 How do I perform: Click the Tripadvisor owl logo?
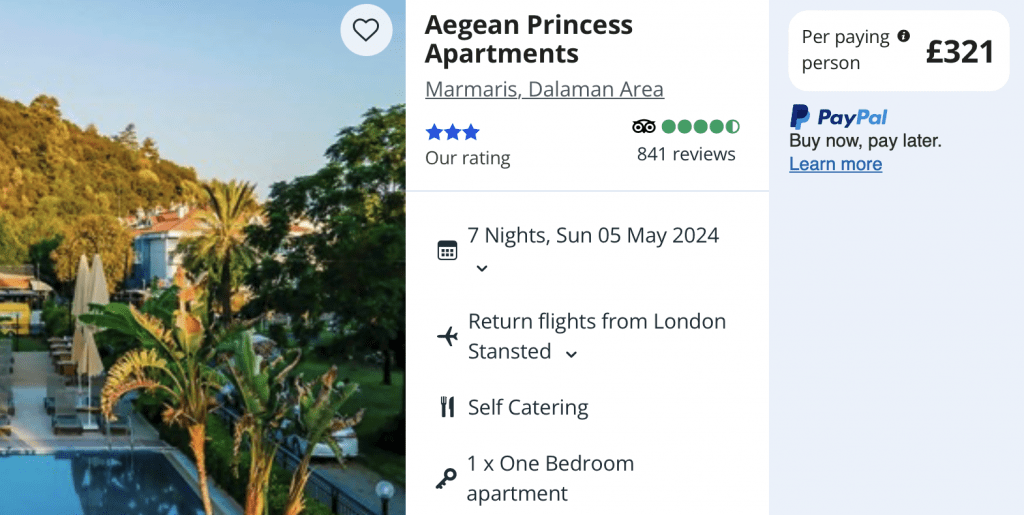pyautogui.click(x=644, y=126)
